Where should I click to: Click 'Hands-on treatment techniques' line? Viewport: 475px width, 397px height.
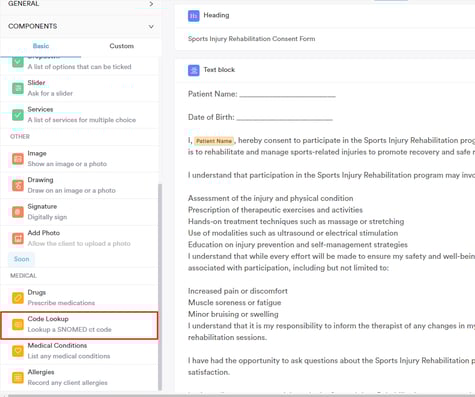coord(296,222)
